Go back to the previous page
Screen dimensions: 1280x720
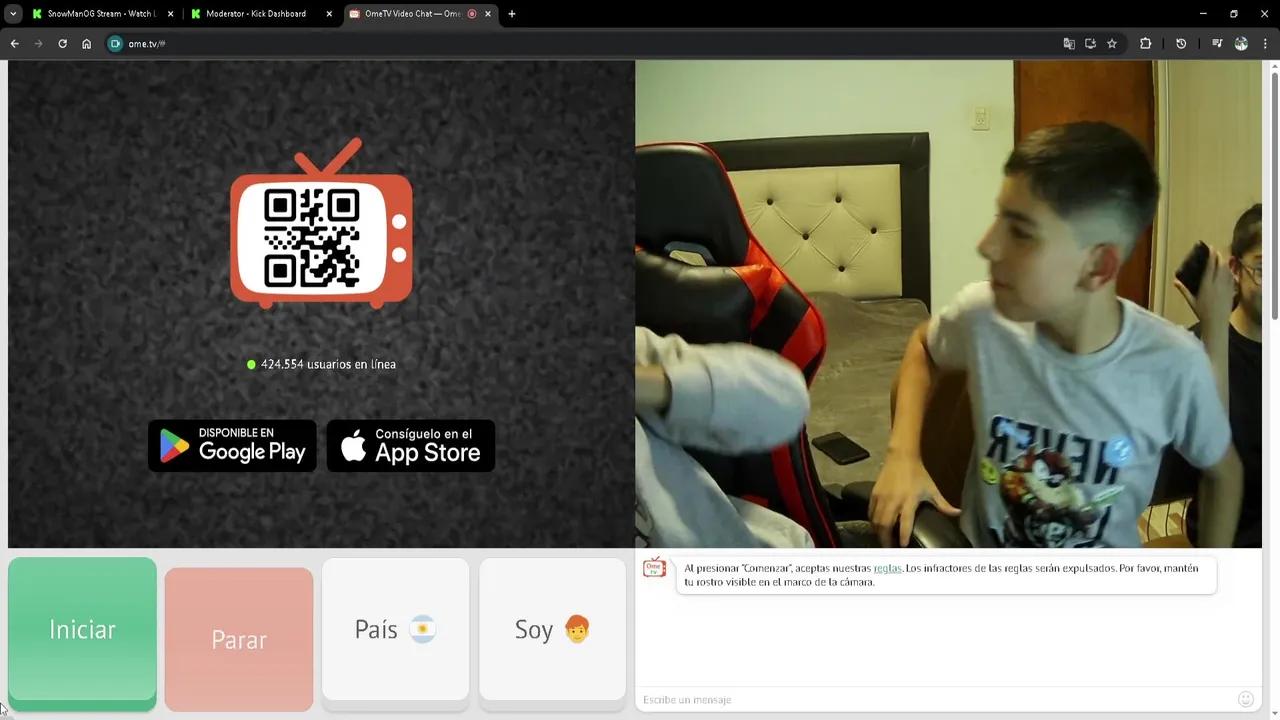(14, 44)
